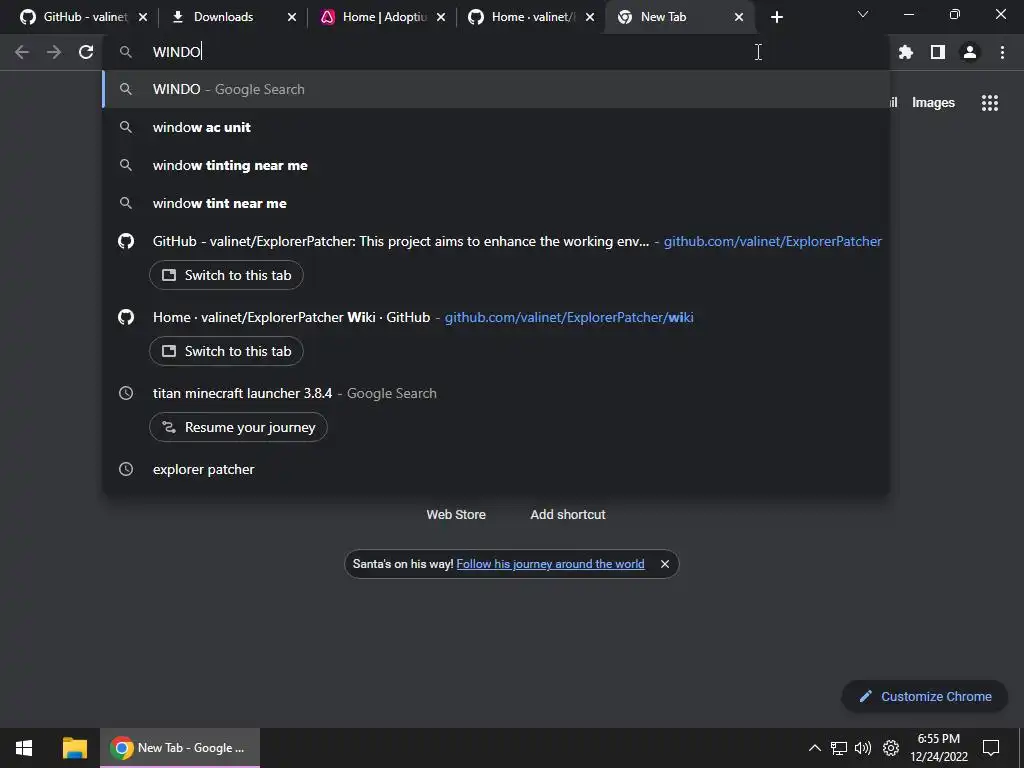Open File Explorer from the taskbar

(x=74, y=748)
